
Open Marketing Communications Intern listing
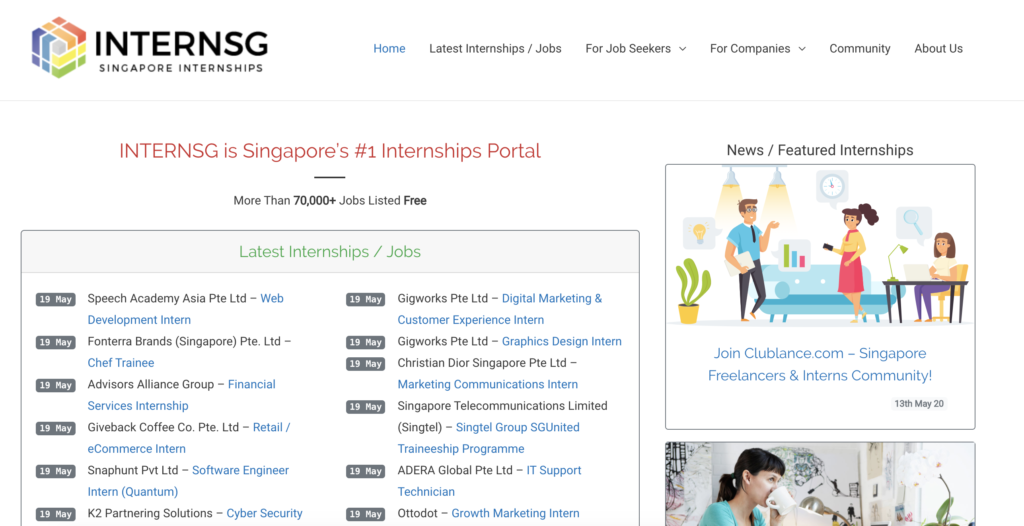[x=488, y=384]
